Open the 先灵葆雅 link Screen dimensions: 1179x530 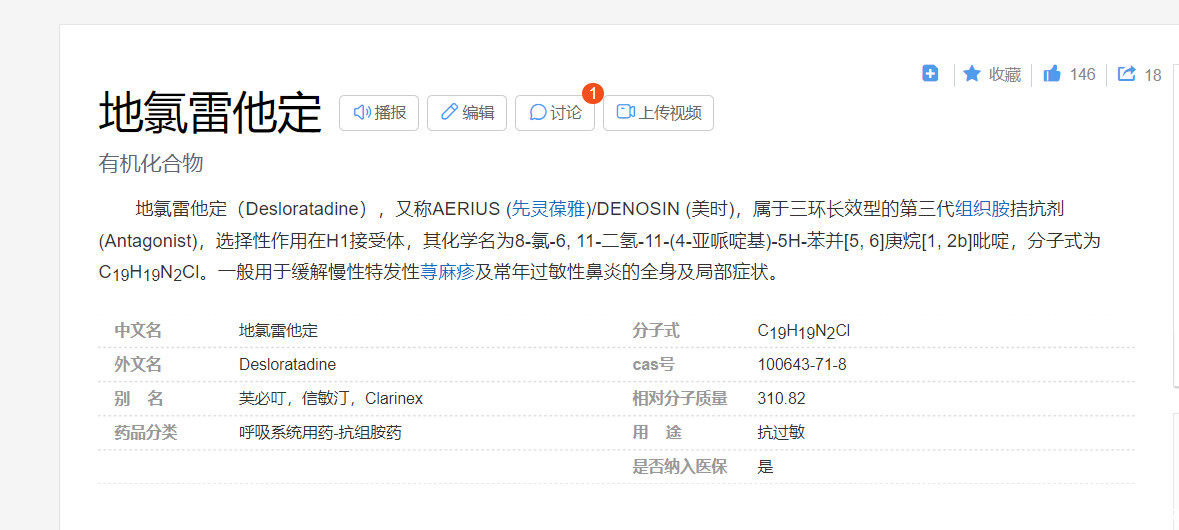(x=550, y=208)
